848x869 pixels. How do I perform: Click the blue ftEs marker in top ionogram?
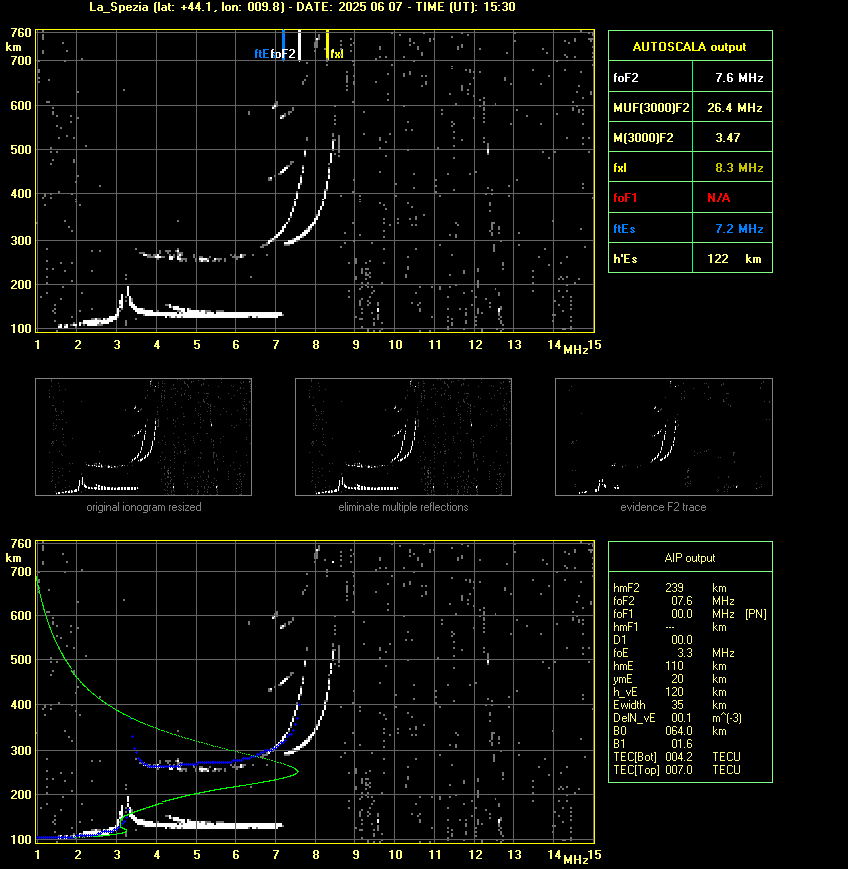283,45
